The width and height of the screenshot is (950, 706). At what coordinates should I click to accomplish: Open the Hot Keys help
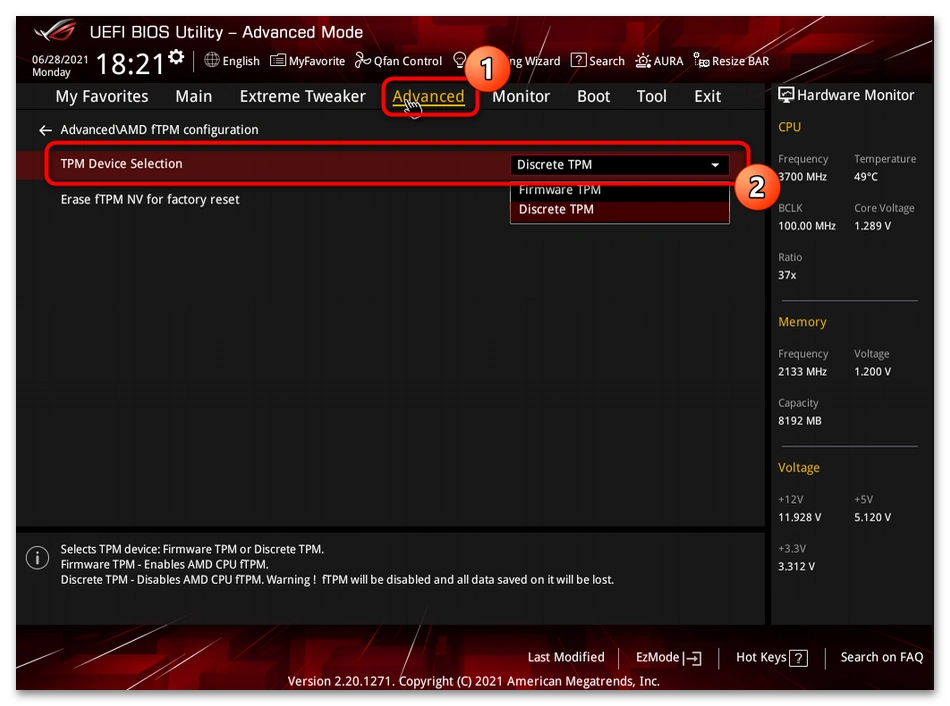click(x=771, y=657)
